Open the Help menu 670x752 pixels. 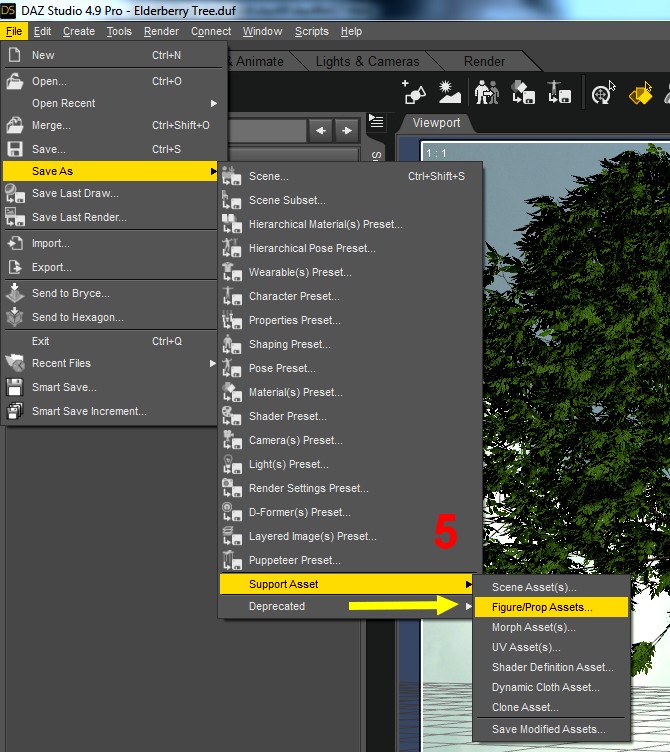[351, 31]
